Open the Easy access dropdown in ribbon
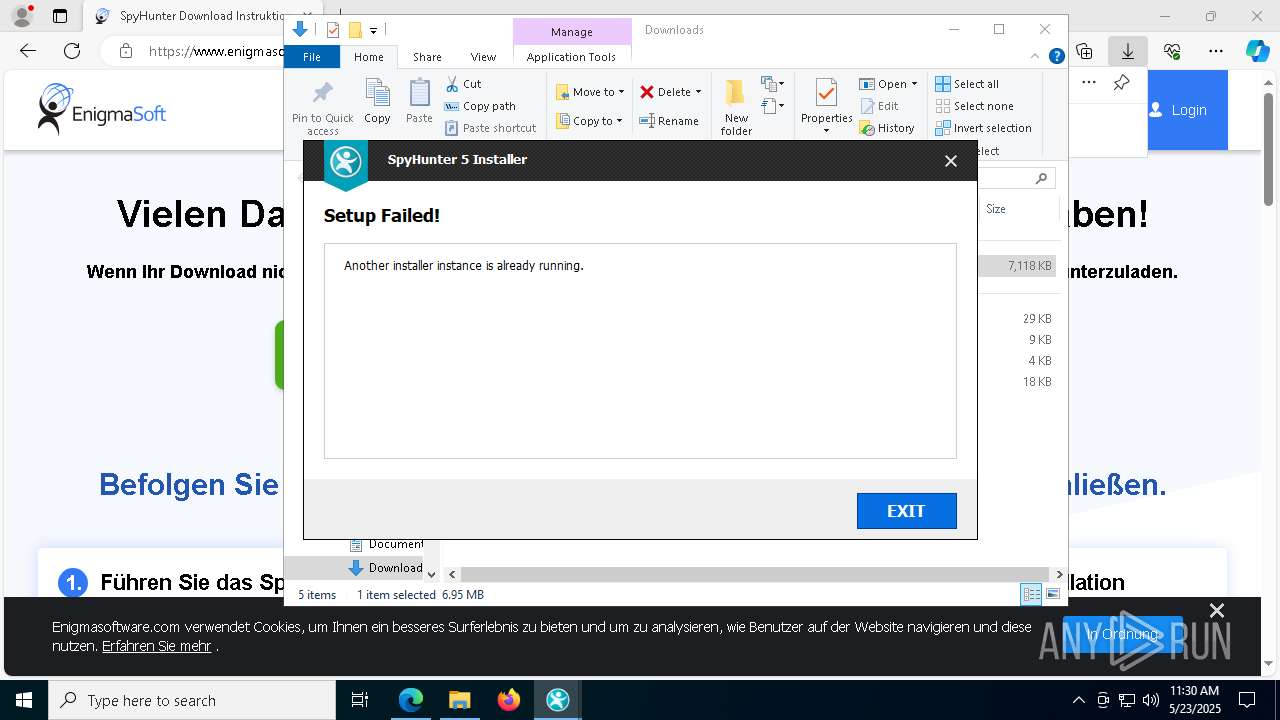 tap(772, 105)
